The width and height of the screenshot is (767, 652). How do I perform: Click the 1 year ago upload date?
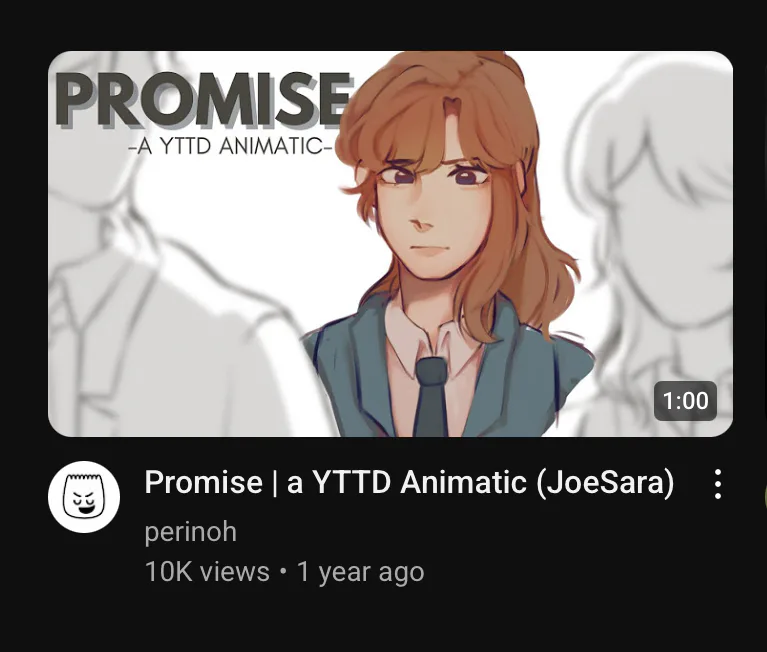[x=361, y=572]
